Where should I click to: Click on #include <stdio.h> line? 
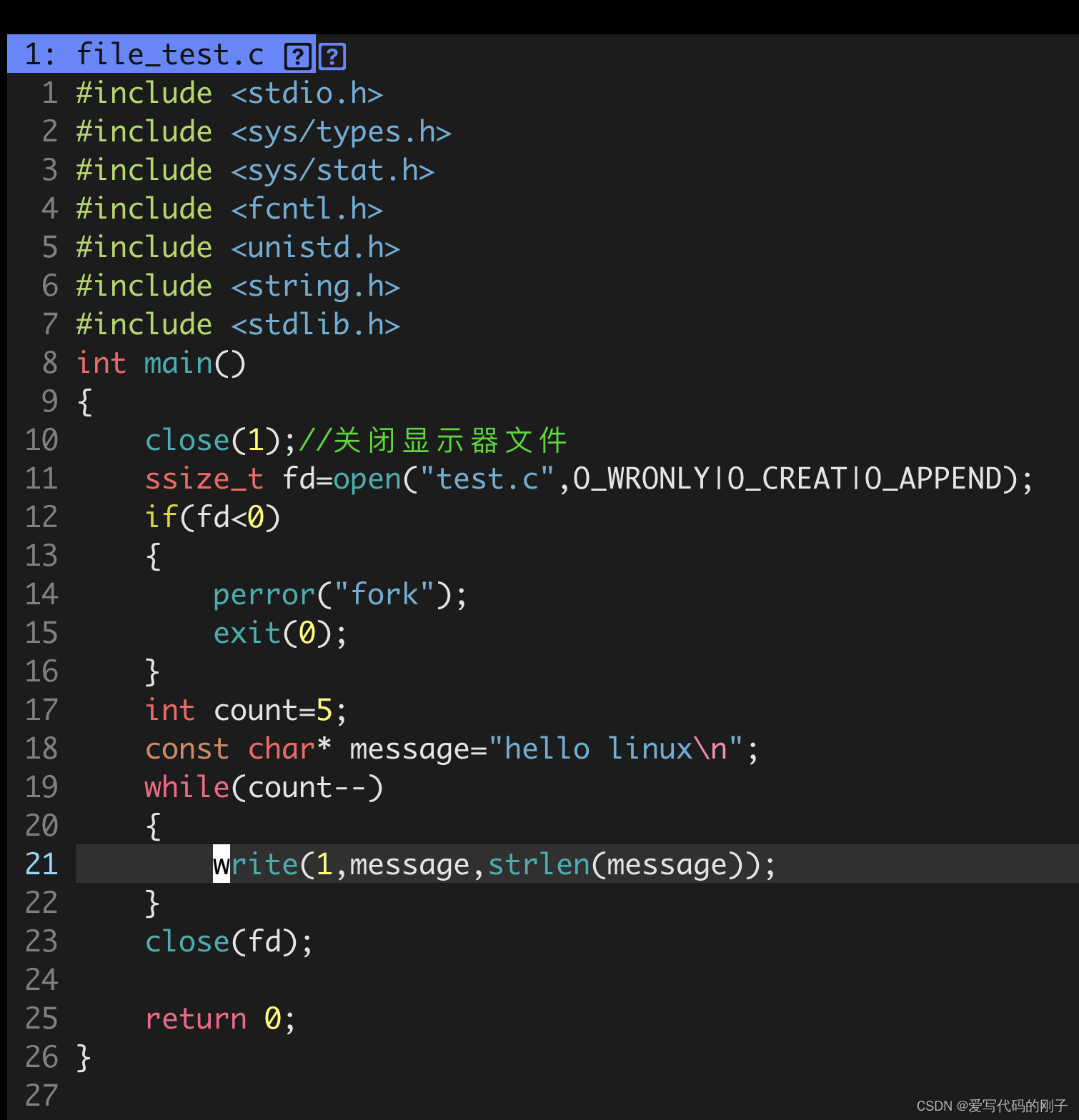229,94
